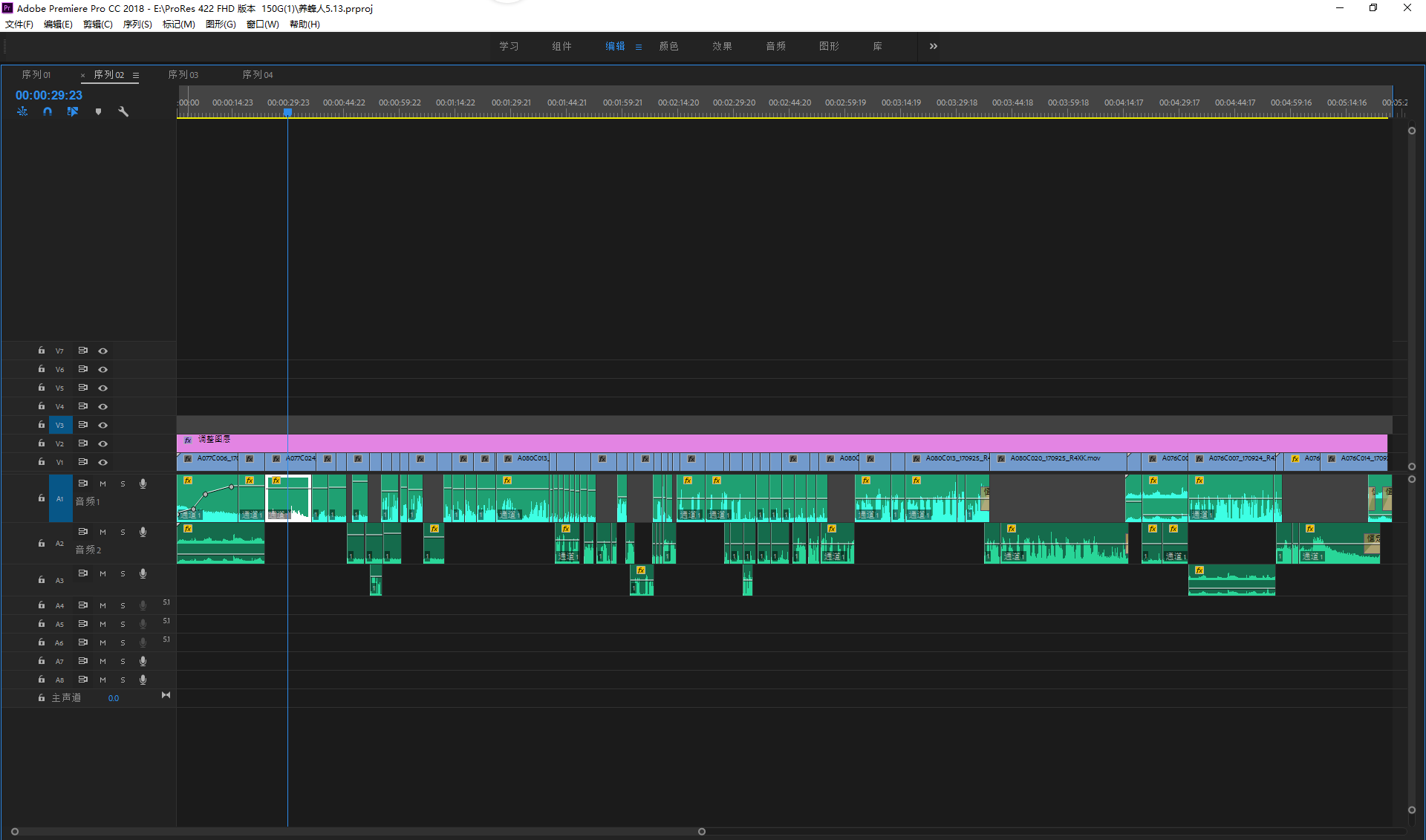This screenshot has height=840, width=1426.
Task: Toggle the Linked Selection icon
Action: tap(73, 111)
